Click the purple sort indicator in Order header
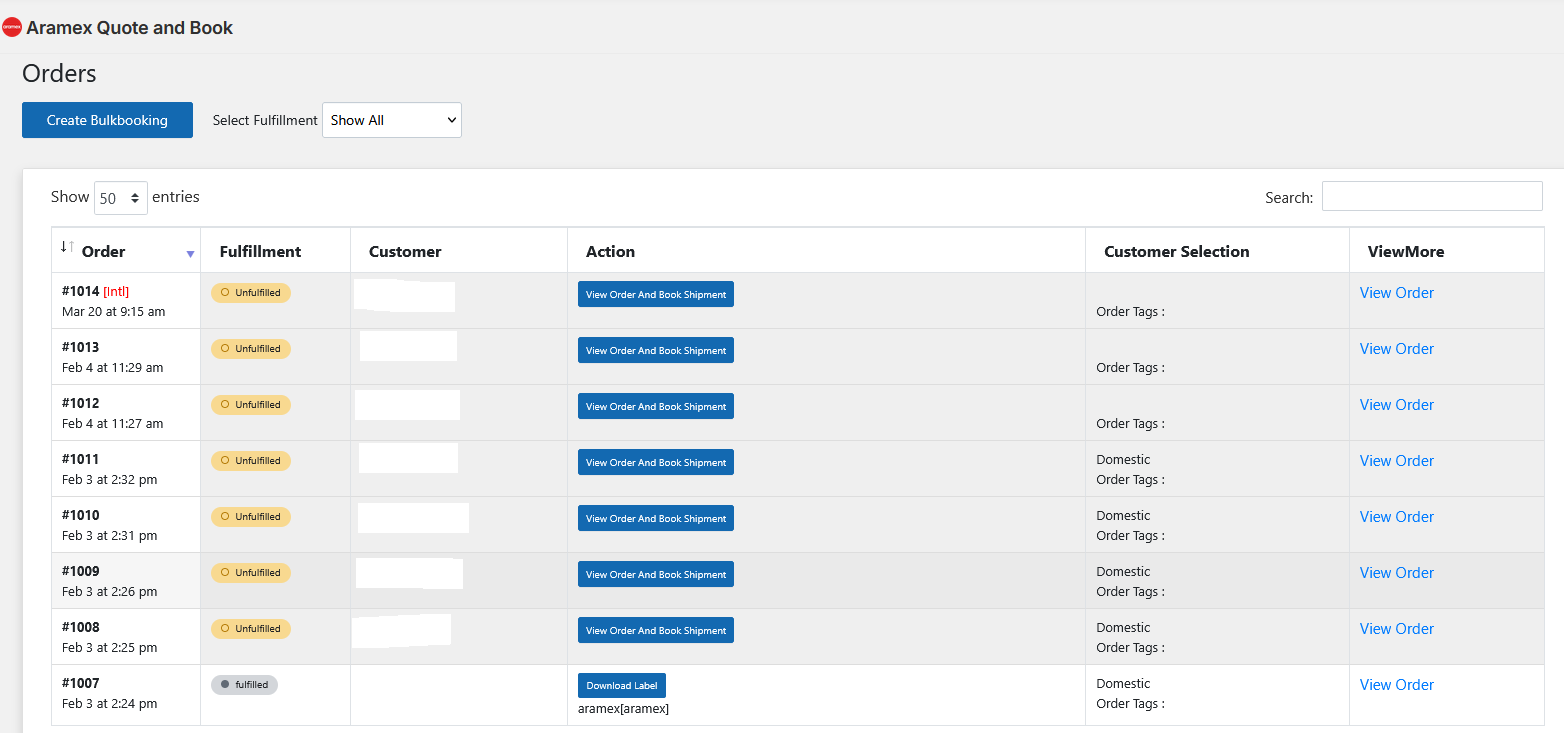 [190, 254]
